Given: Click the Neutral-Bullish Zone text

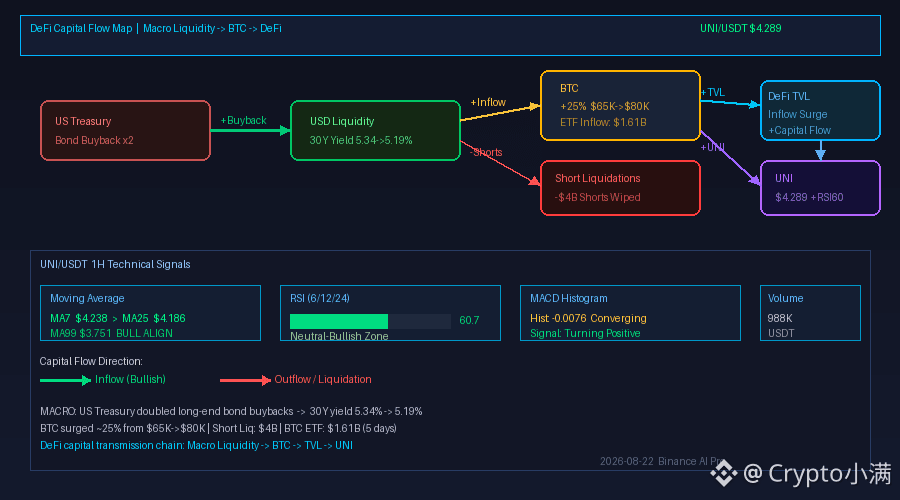Looking at the screenshot, I should (339, 336).
